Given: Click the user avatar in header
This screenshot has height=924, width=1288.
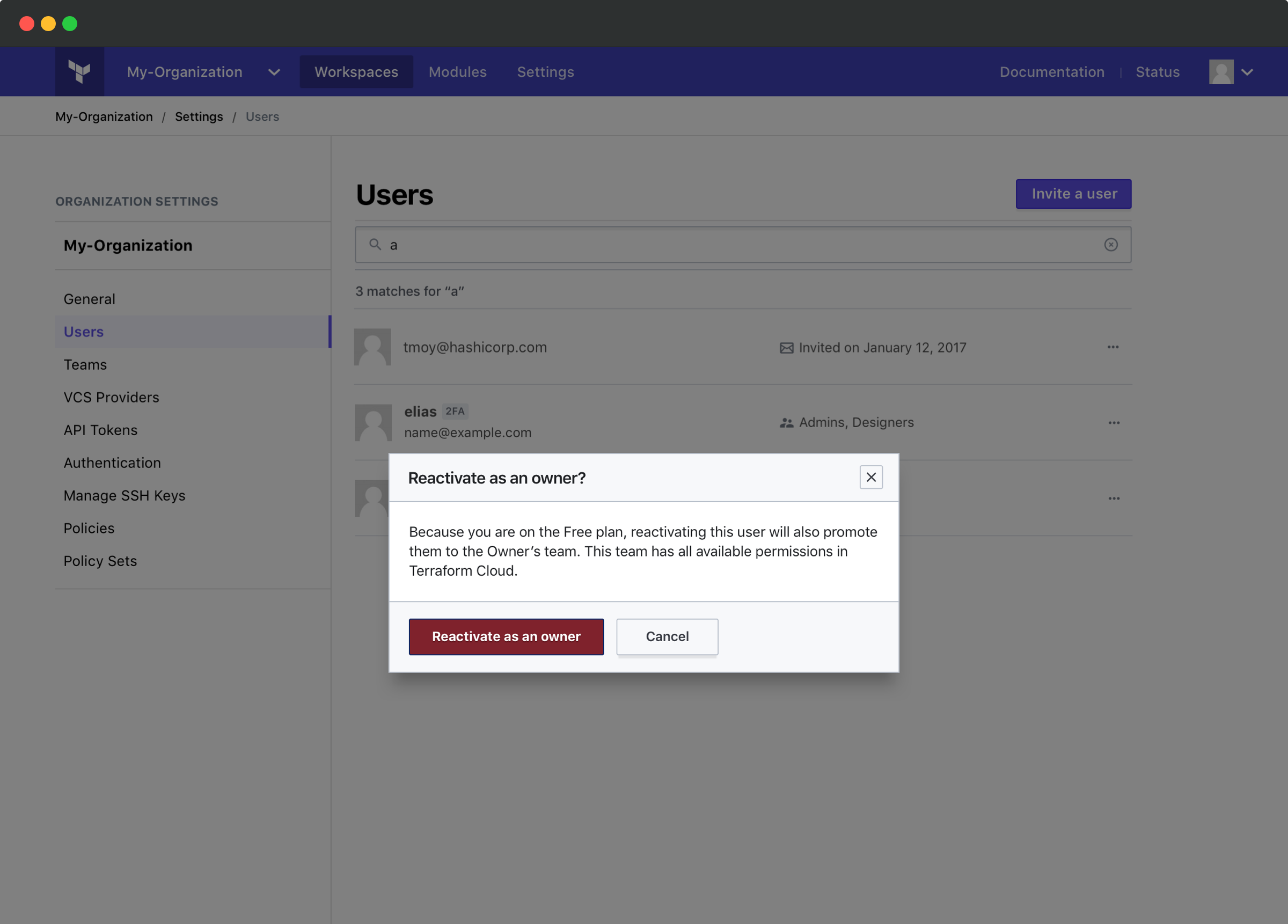Looking at the screenshot, I should 1221,72.
